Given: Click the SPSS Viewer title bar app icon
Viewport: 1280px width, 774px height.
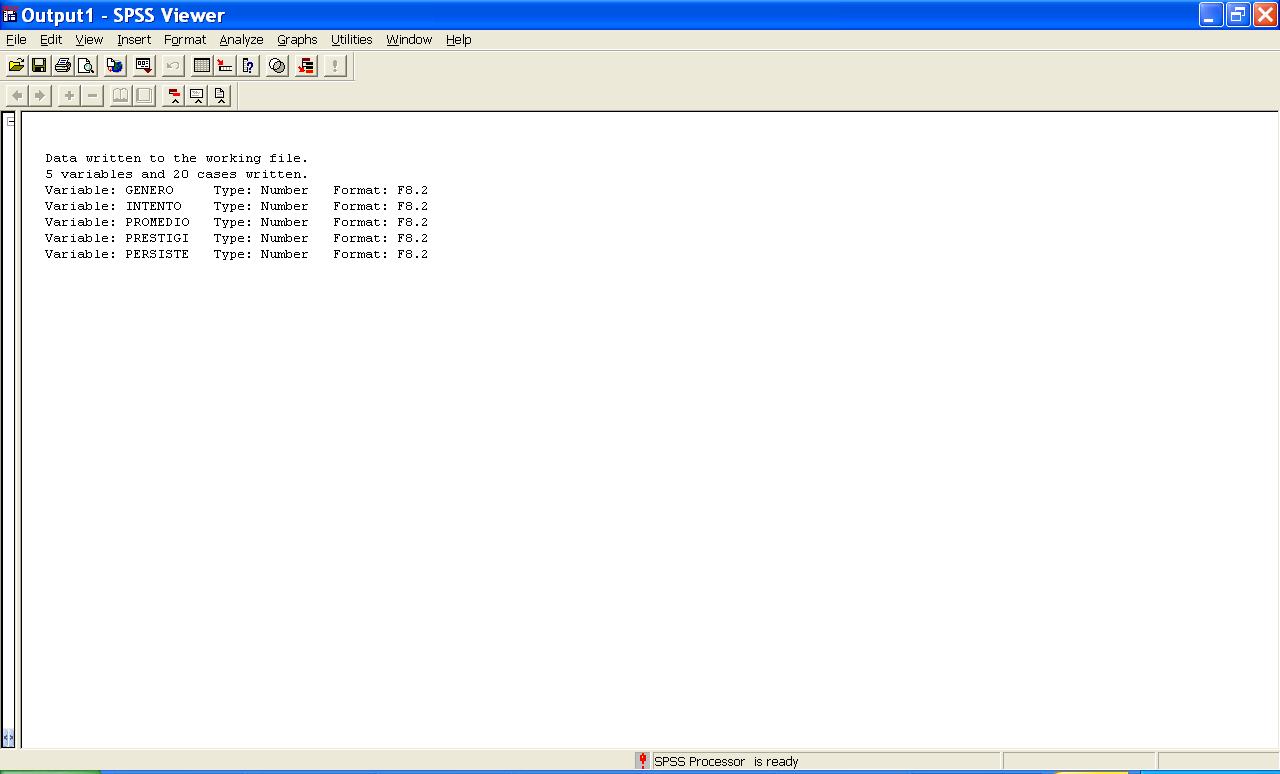Looking at the screenshot, I should point(10,15).
